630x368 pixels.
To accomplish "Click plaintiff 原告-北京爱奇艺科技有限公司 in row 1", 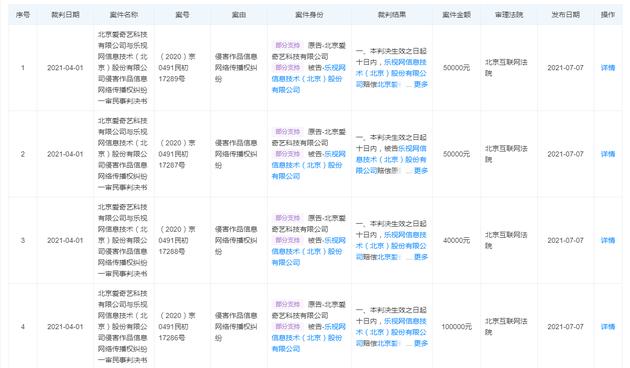I will (x=309, y=51).
